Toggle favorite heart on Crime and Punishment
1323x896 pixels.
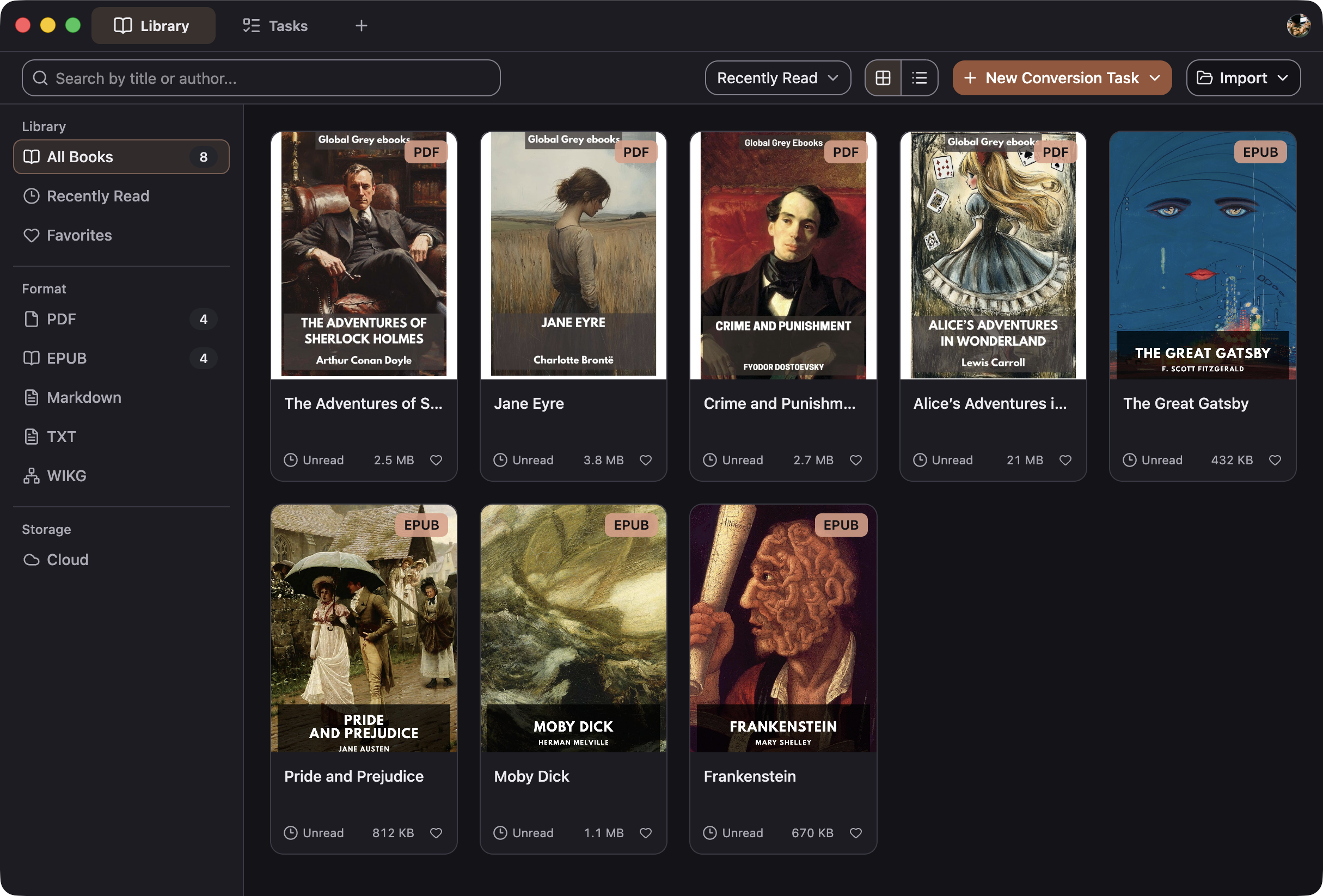[856, 460]
